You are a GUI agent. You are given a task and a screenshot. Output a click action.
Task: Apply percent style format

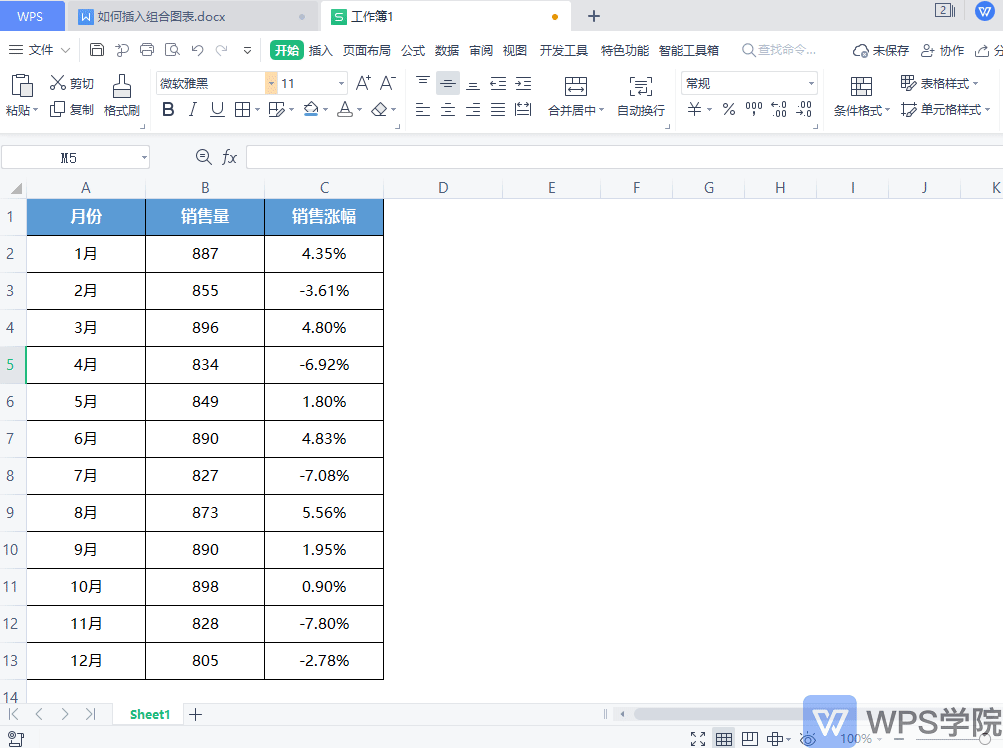(729, 109)
